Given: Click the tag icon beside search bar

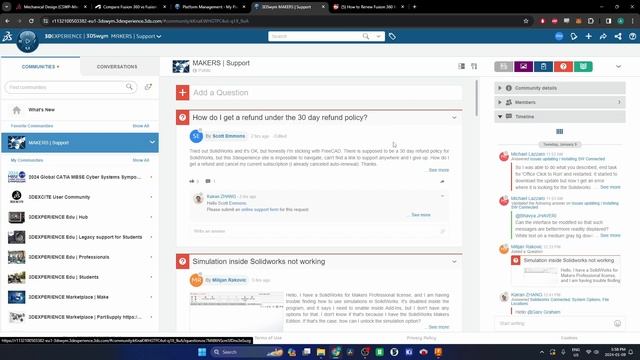Looking at the screenshot, I should pos(392,36).
